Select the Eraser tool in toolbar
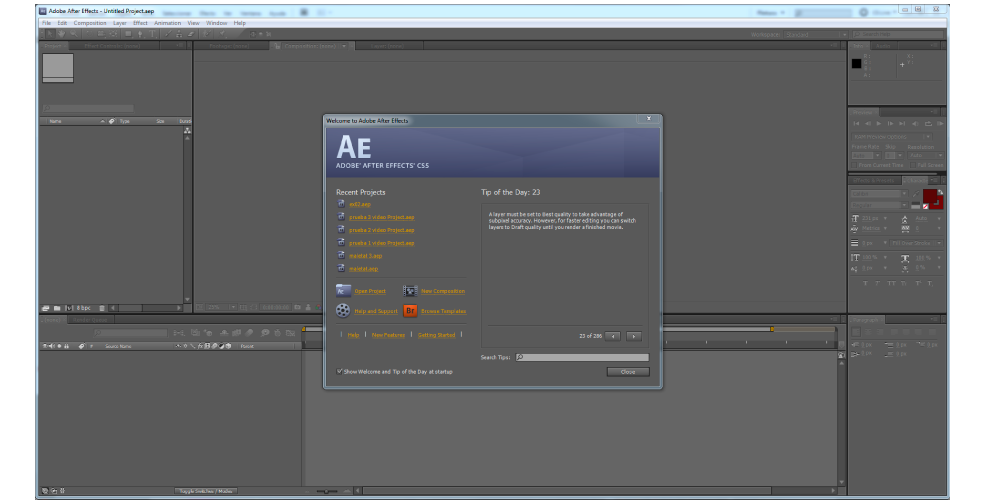1000x500 pixels. (191, 34)
